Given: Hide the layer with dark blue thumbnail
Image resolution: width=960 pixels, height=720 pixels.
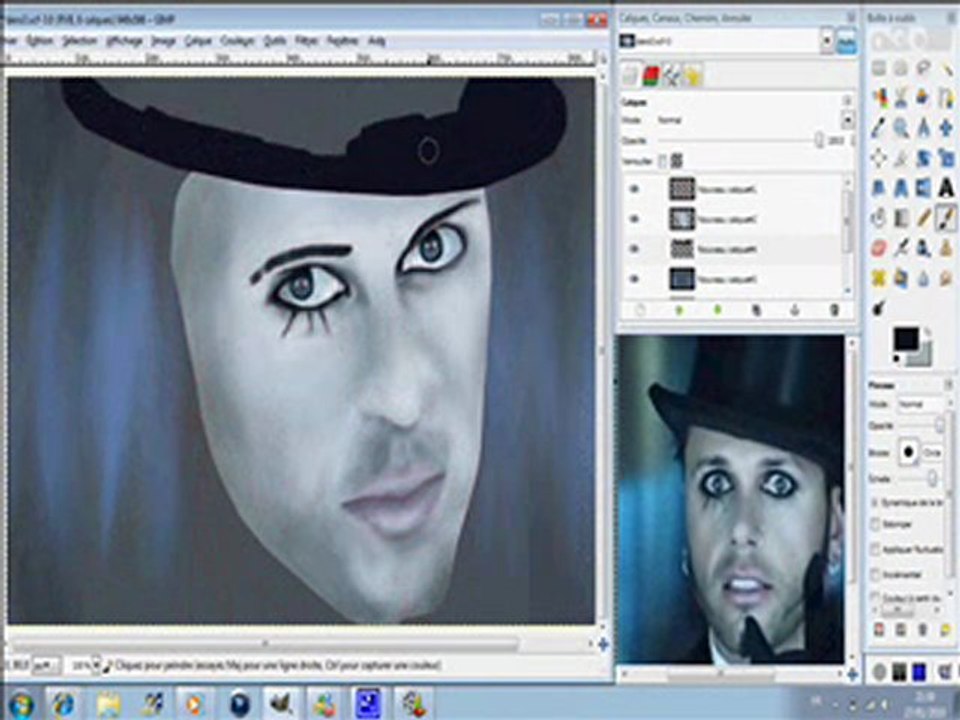Looking at the screenshot, I should coord(634,279).
